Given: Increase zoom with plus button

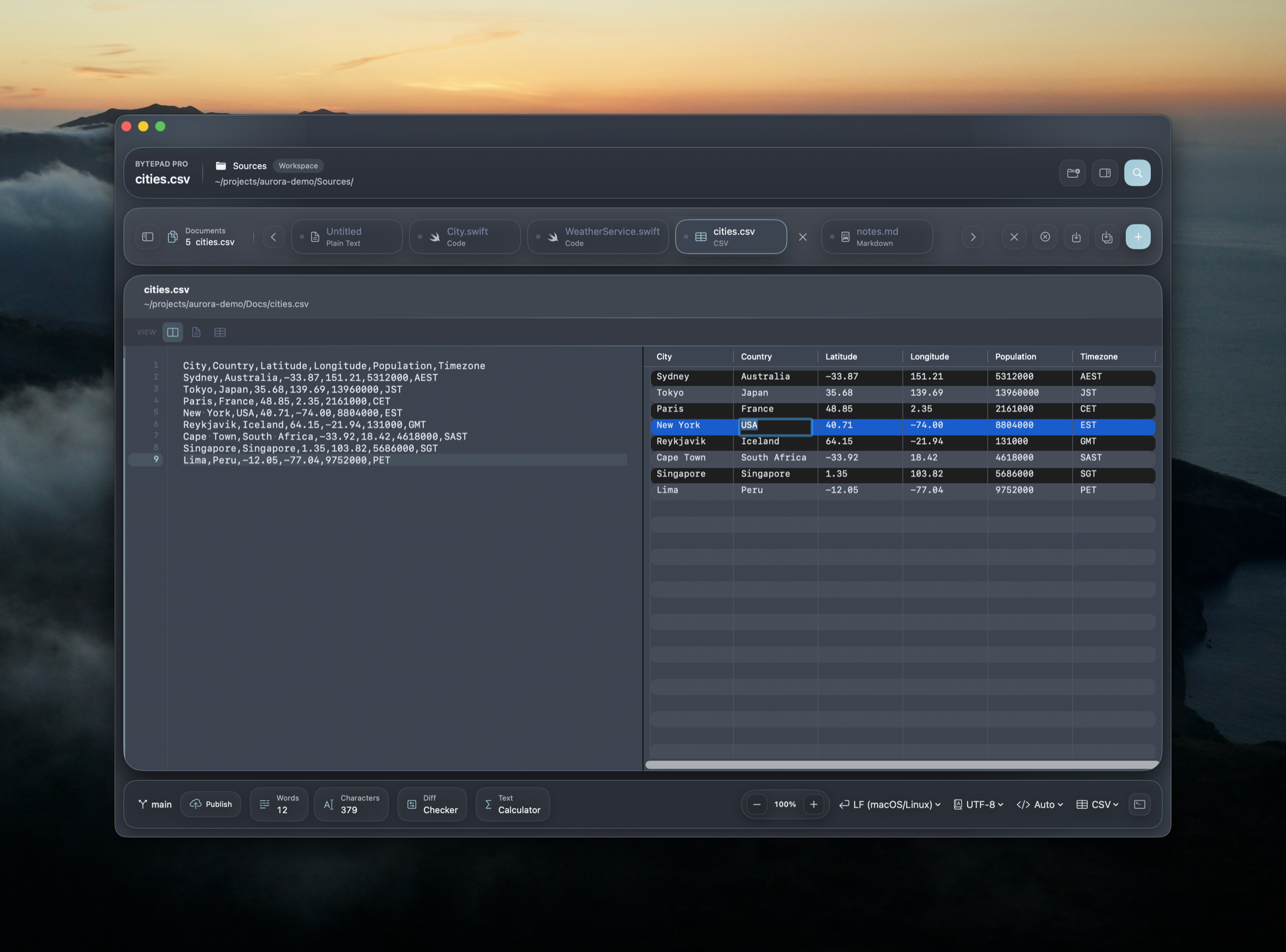Looking at the screenshot, I should (813, 804).
